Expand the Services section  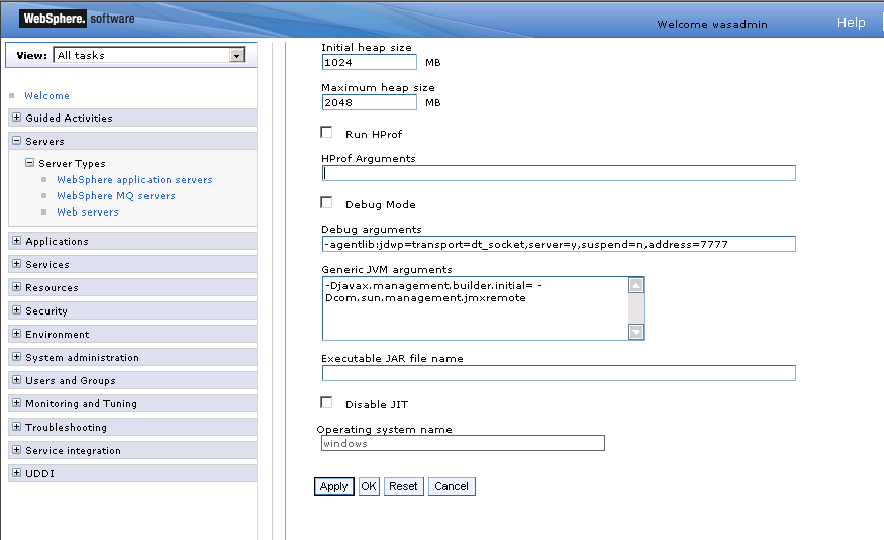[16, 264]
